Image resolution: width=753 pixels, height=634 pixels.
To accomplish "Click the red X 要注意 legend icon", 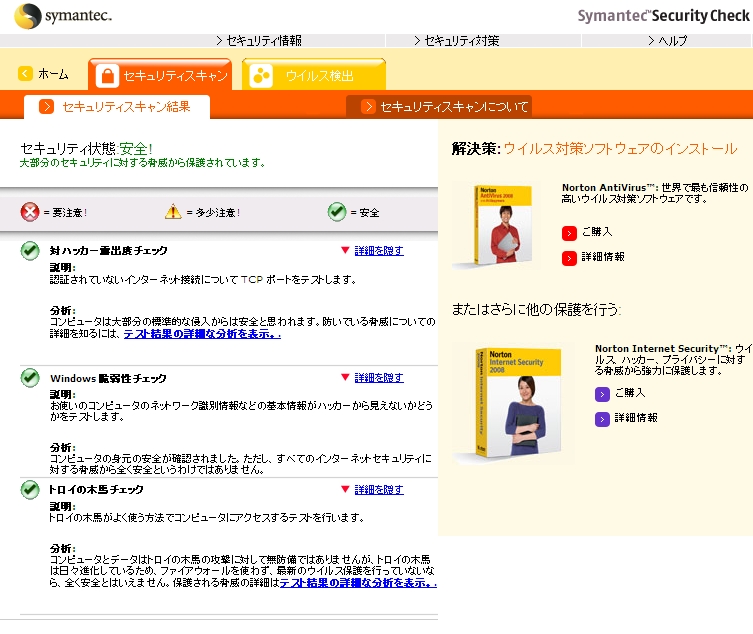I will (30, 212).
